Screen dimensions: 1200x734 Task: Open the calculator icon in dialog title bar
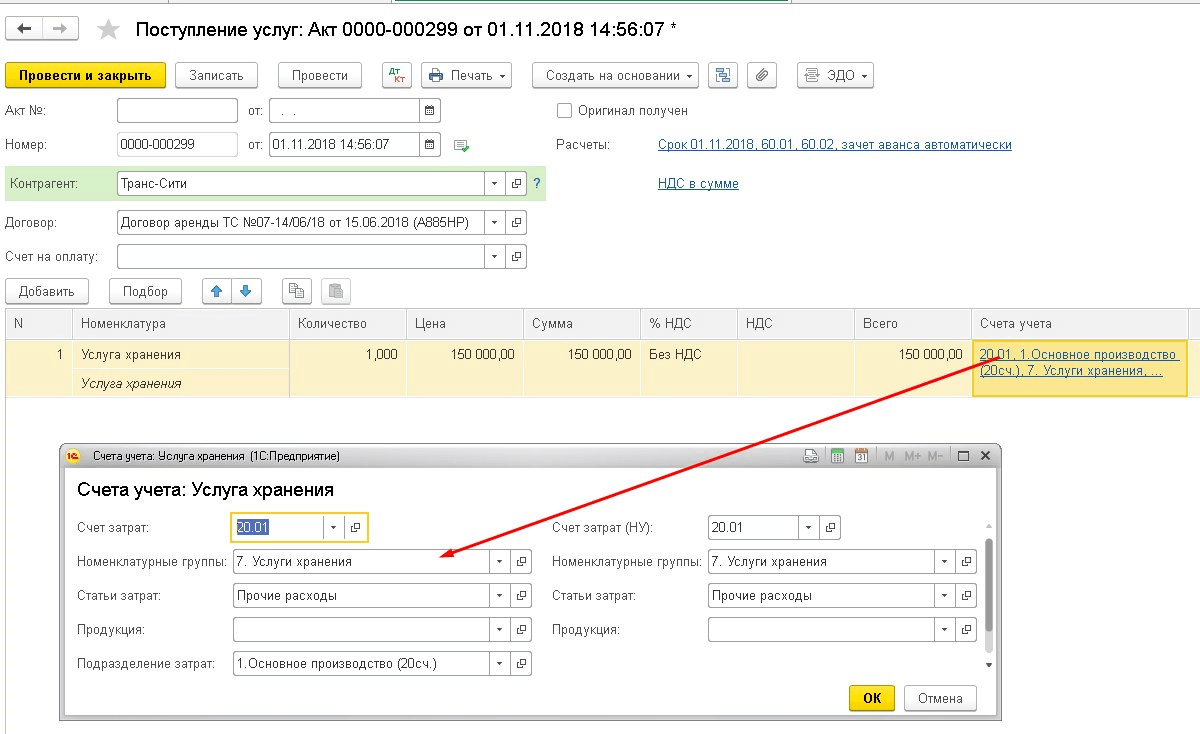point(837,456)
